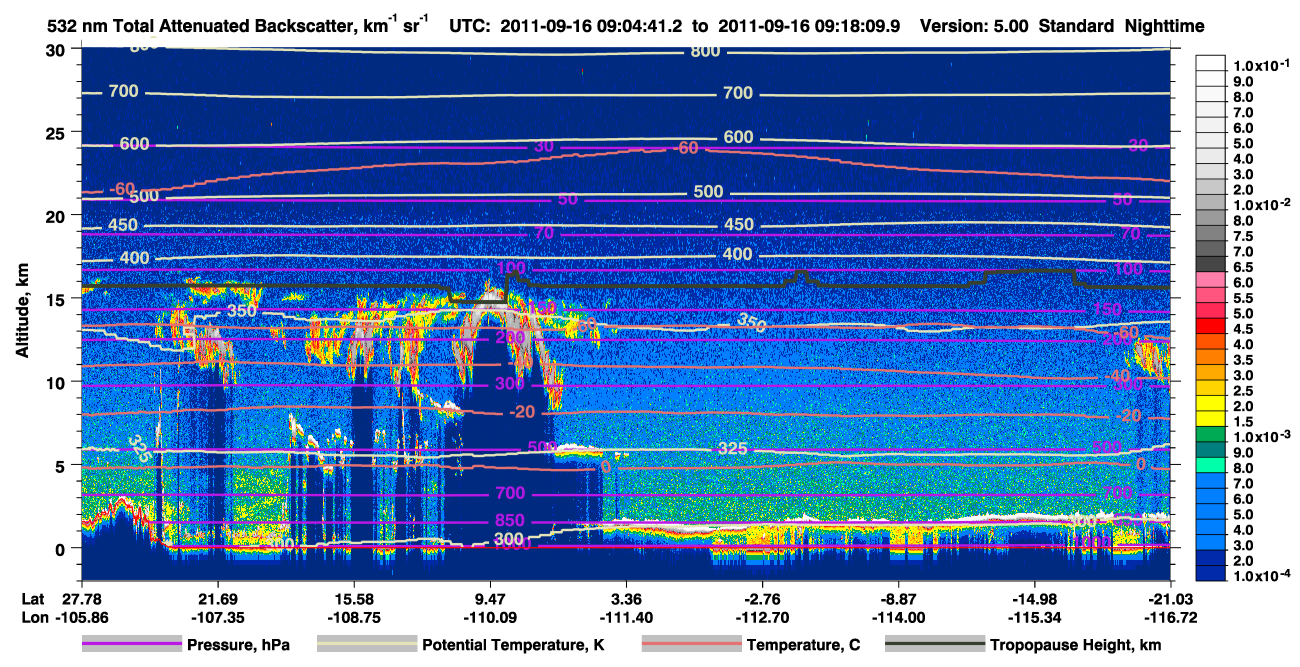Viewport: 1300px width, 667px height.
Task: Click the Temperature, C legend label
Action: pos(803,645)
